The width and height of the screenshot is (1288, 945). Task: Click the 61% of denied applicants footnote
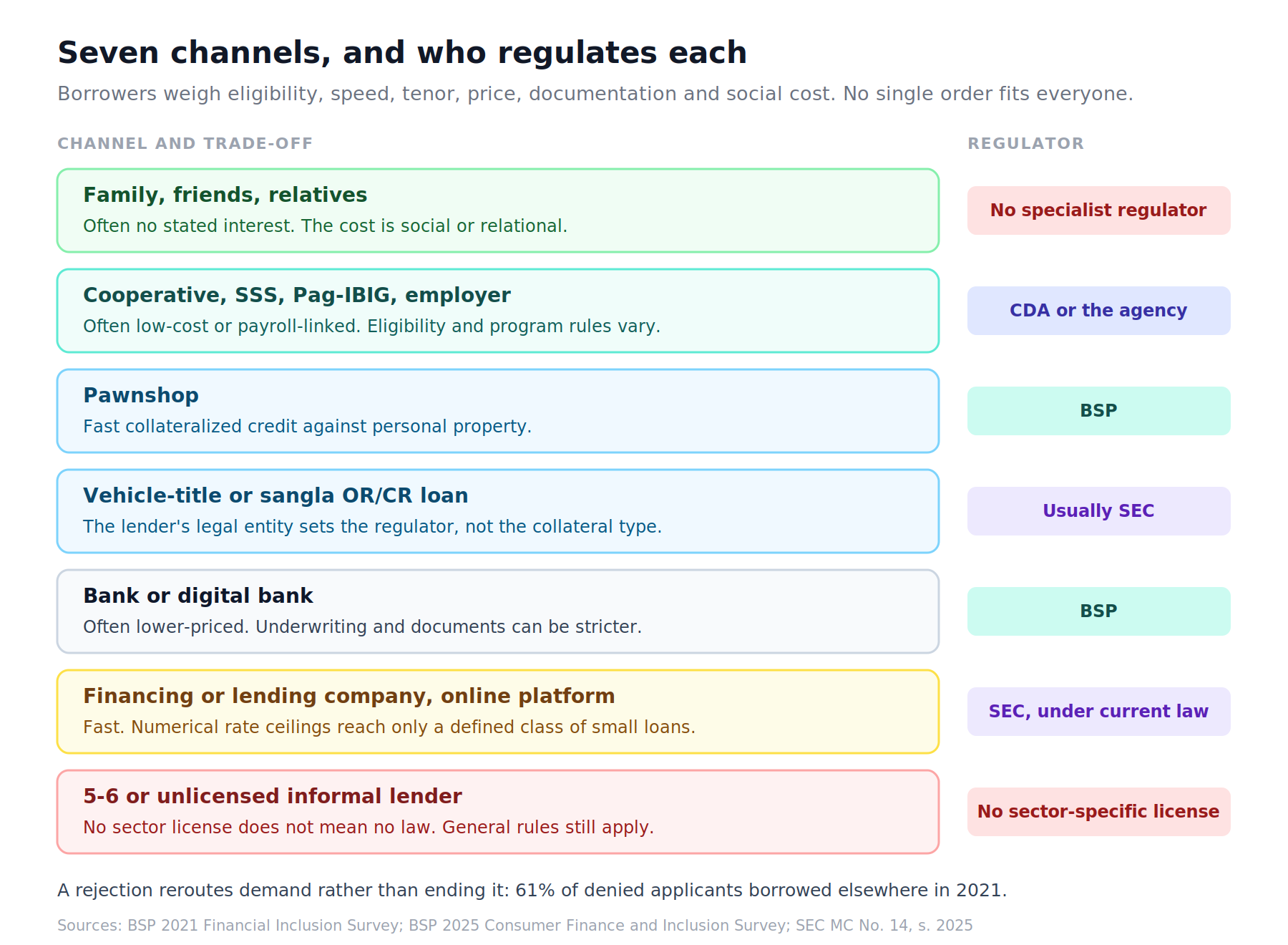532,891
